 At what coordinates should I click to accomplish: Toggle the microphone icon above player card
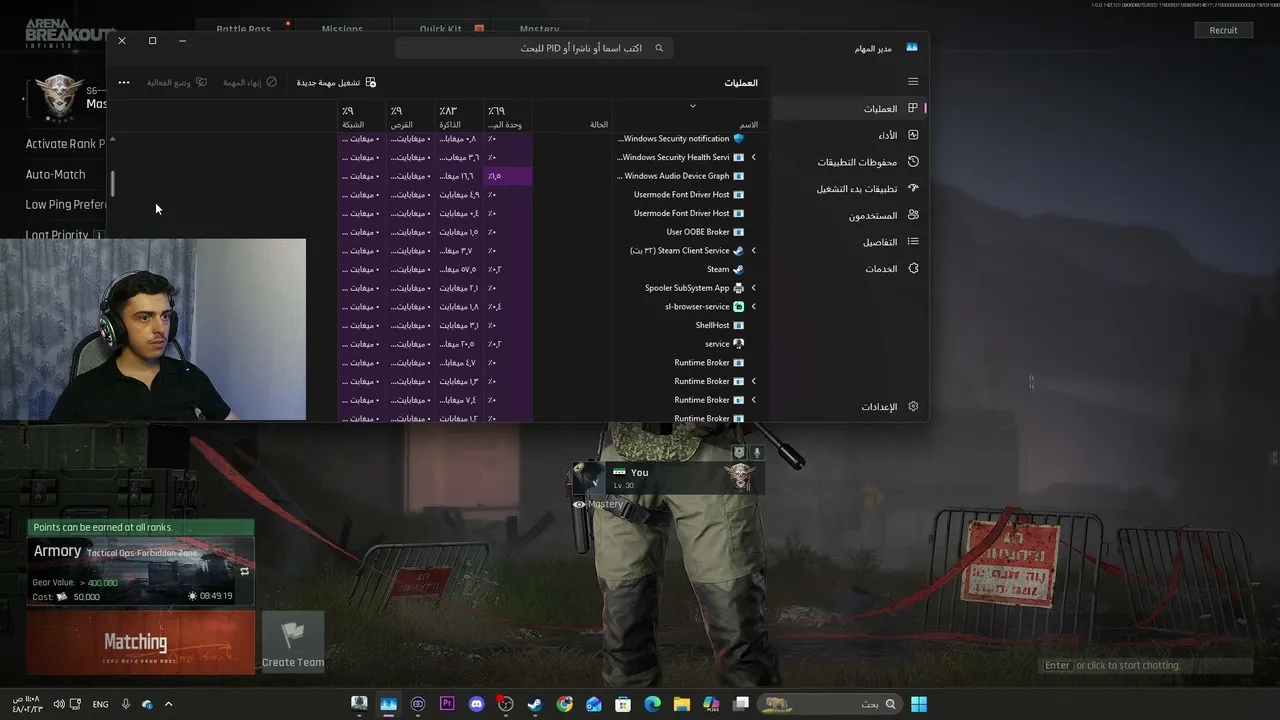(757, 453)
